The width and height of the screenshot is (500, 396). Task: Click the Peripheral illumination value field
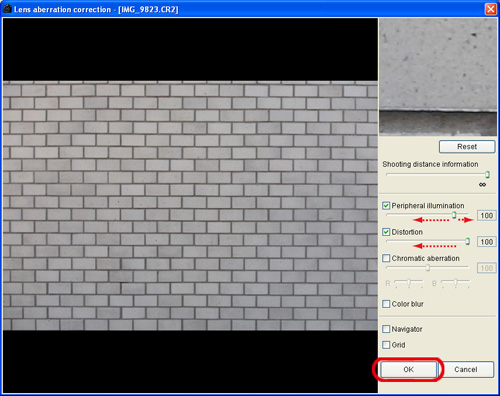[x=486, y=216]
